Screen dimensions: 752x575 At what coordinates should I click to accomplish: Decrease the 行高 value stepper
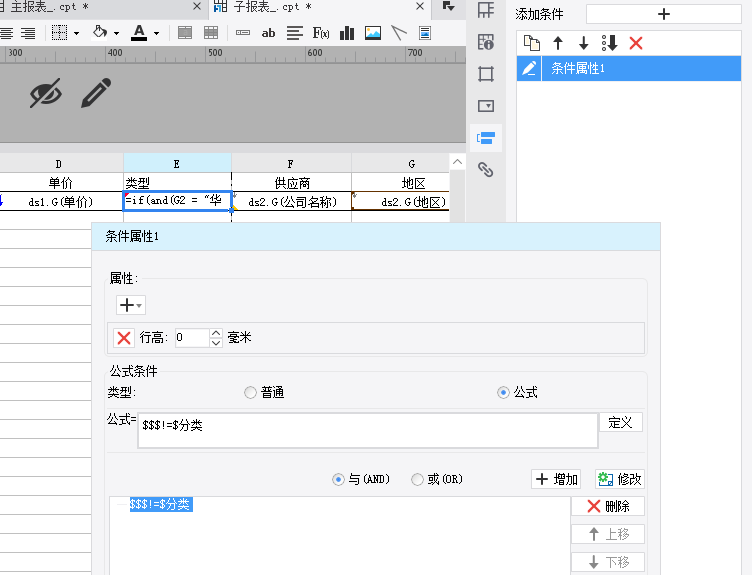(x=216, y=342)
